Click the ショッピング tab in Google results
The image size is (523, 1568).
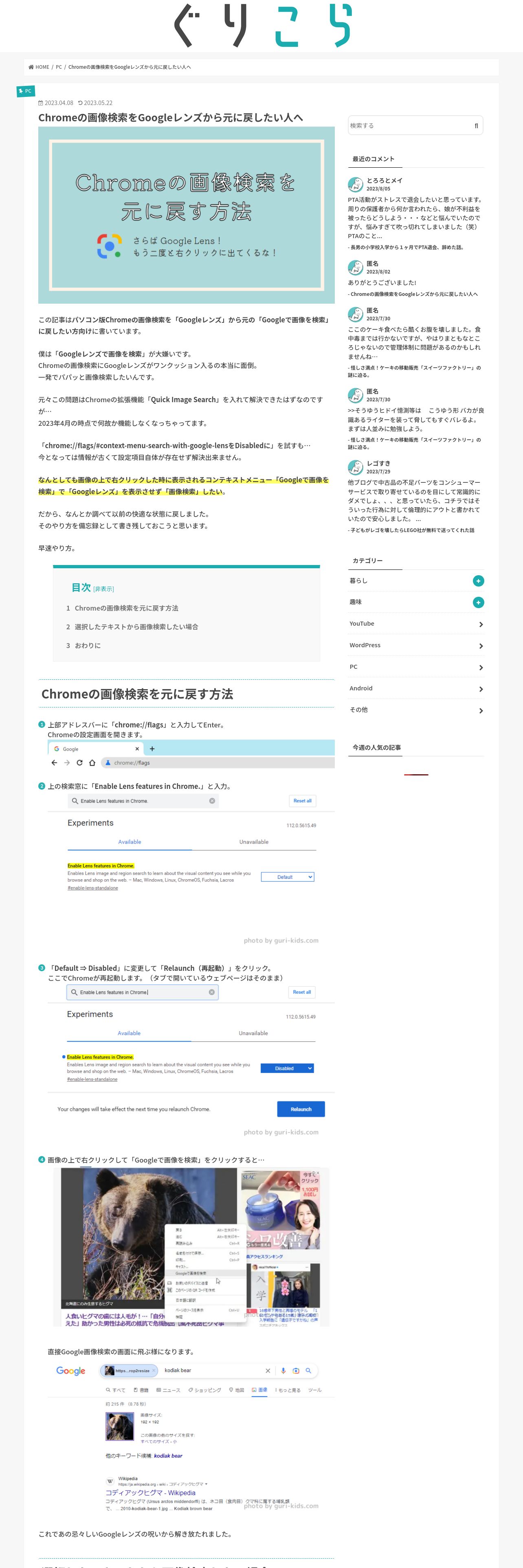click(x=204, y=1390)
